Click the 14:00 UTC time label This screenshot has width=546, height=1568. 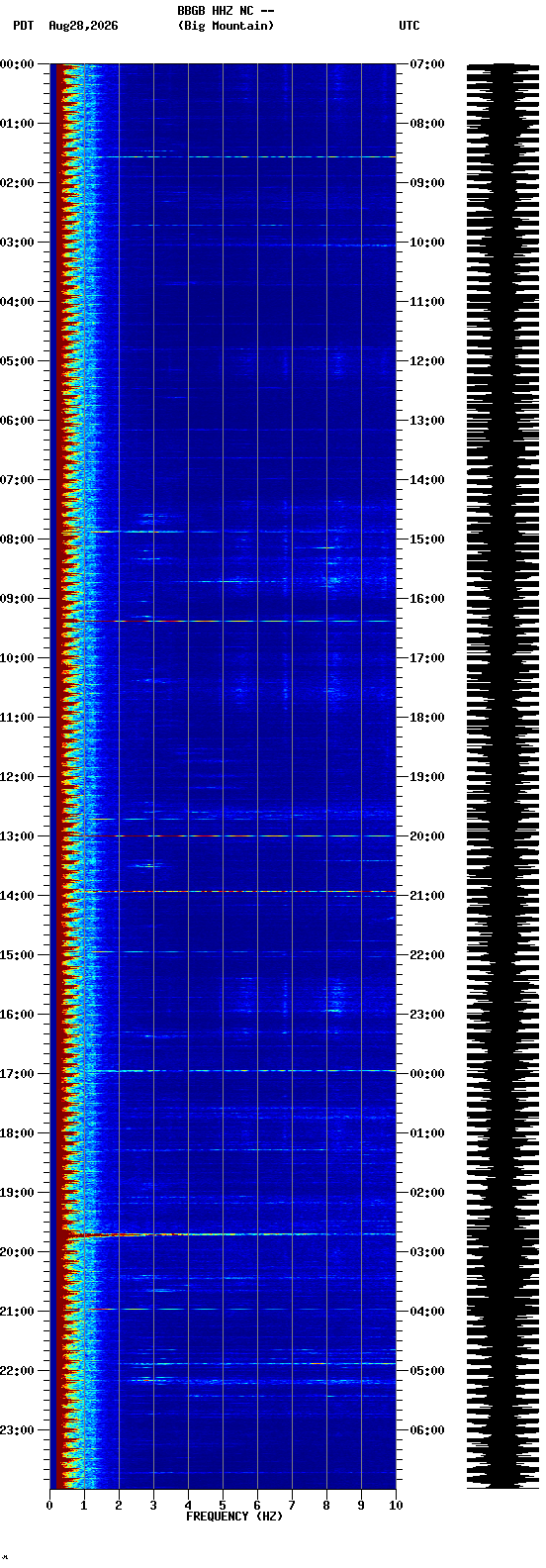426,480
